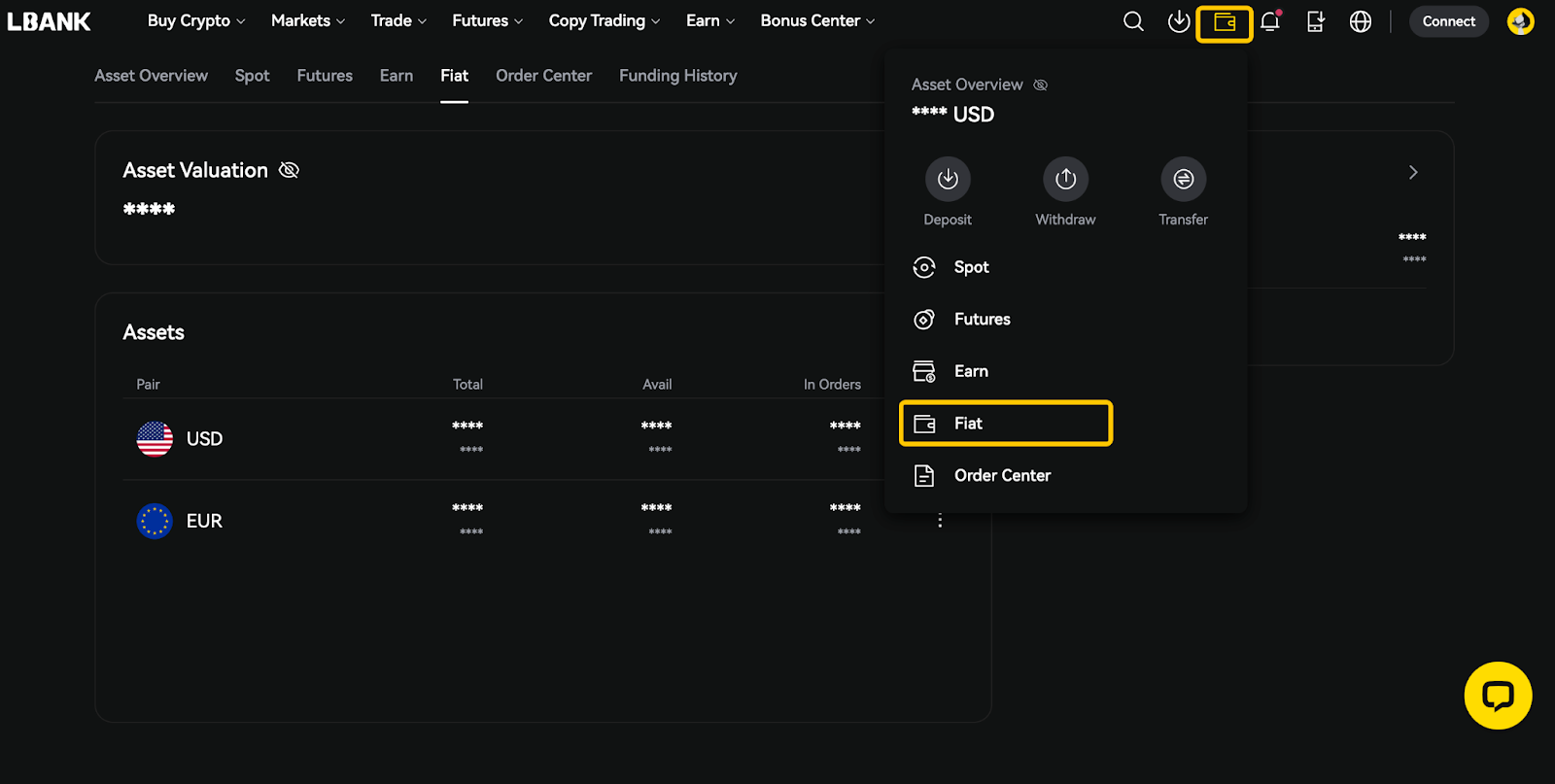The height and width of the screenshot is (784, 1555).
Task: Click the Deposit circle icon
Action: click(x=948, y=179)
